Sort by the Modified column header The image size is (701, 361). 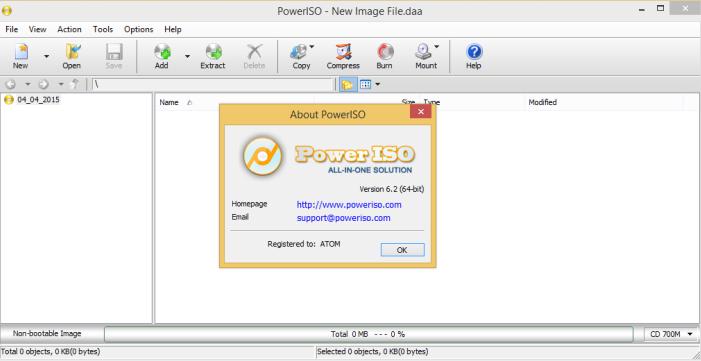pyautogui.click(x=542, y=102)
